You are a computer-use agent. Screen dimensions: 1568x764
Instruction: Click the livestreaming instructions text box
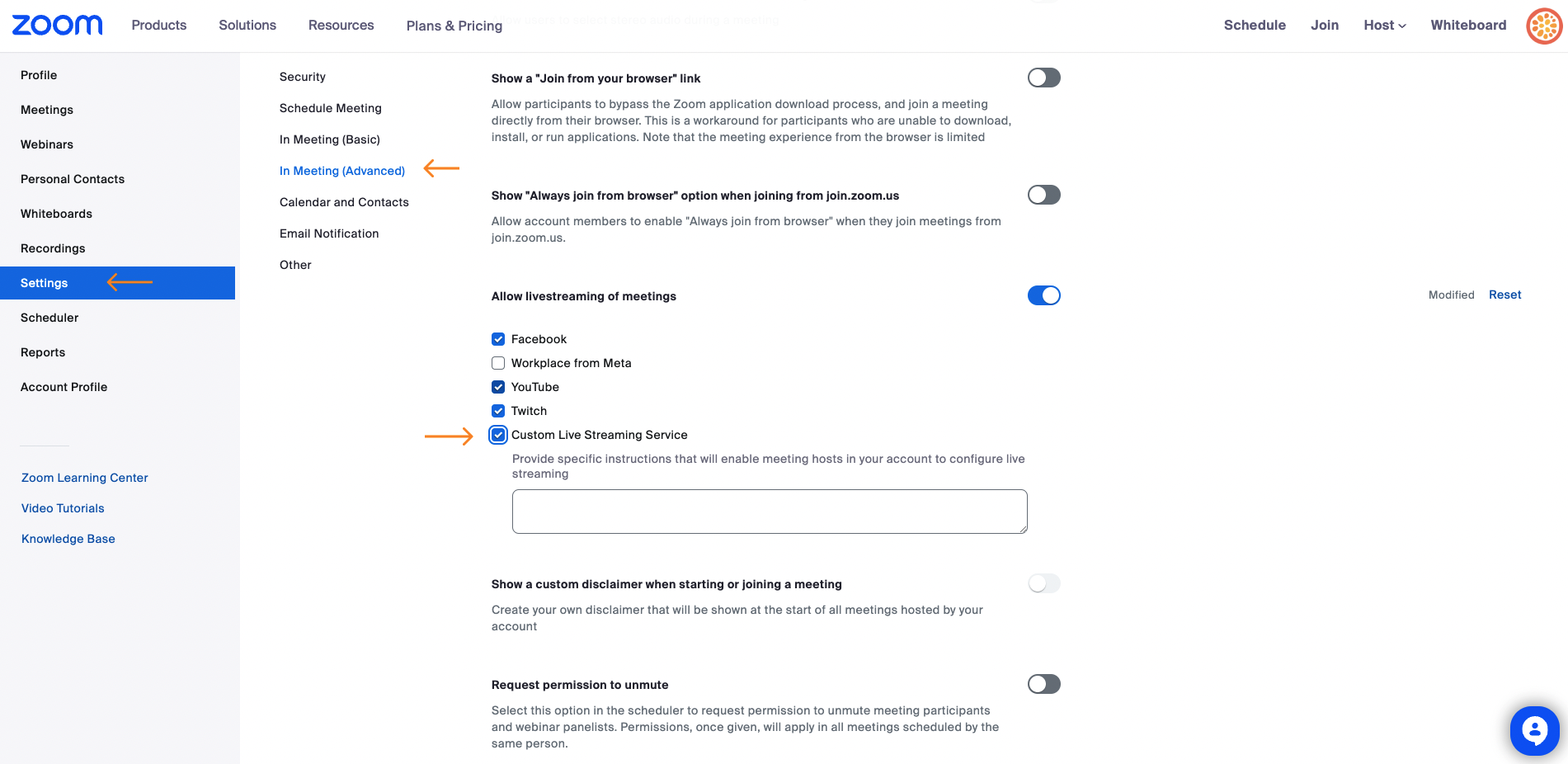click(x=769, y=512)
